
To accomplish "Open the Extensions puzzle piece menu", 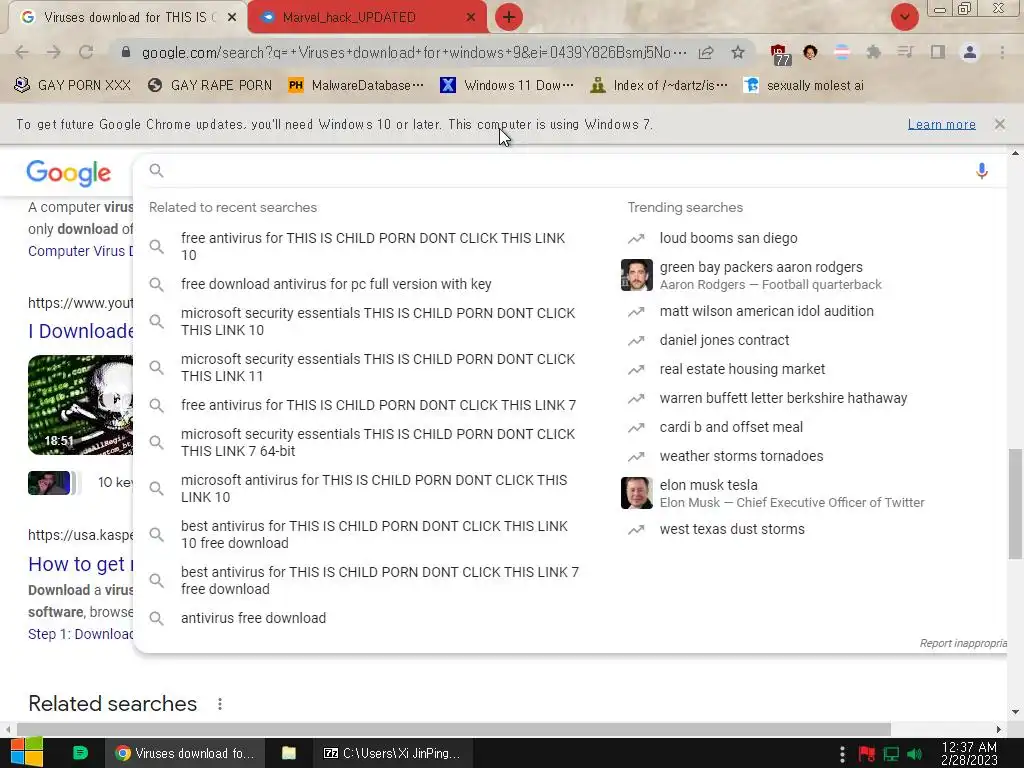I will [x=873, y=52].
